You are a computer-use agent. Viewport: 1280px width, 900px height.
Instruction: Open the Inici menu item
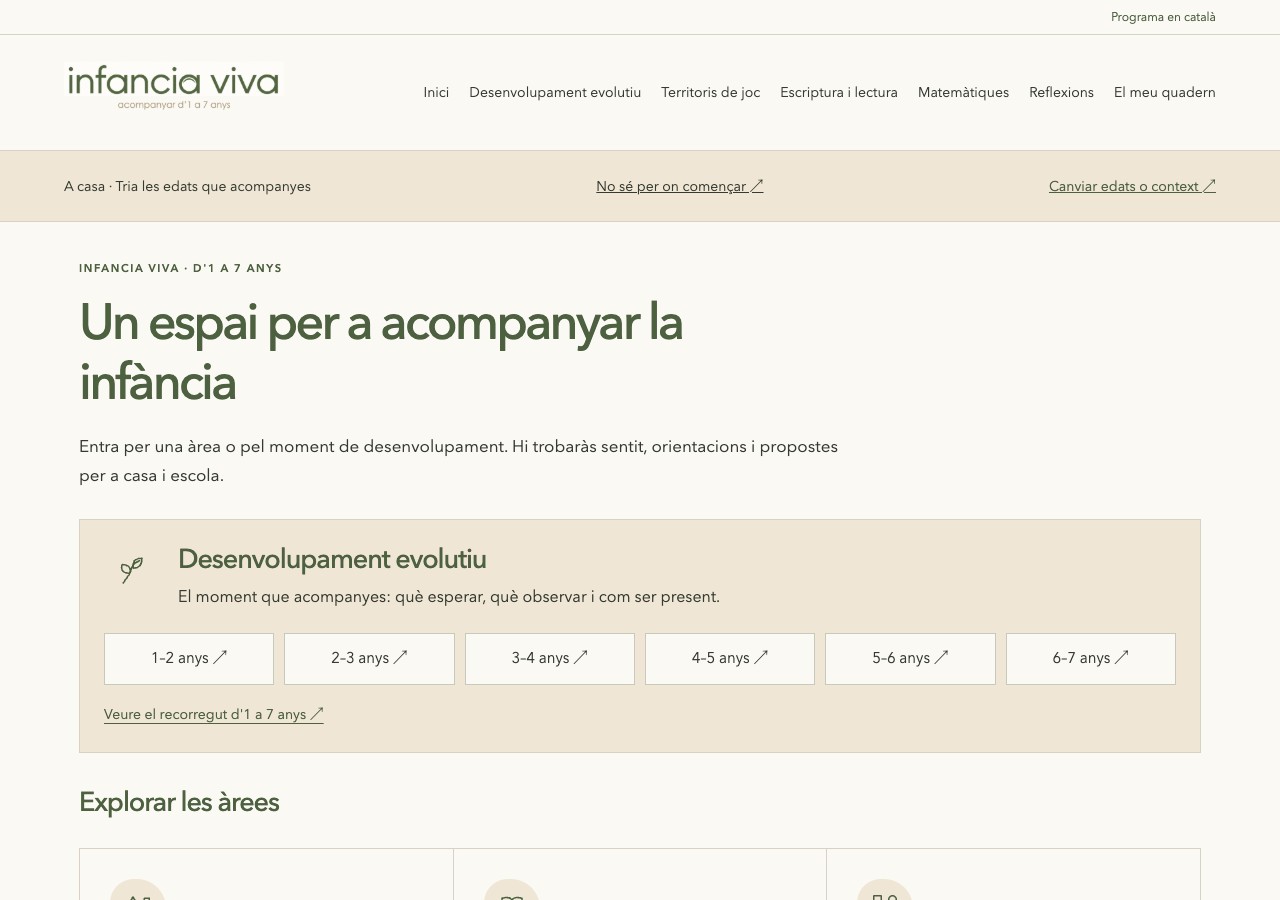[436, 93]
